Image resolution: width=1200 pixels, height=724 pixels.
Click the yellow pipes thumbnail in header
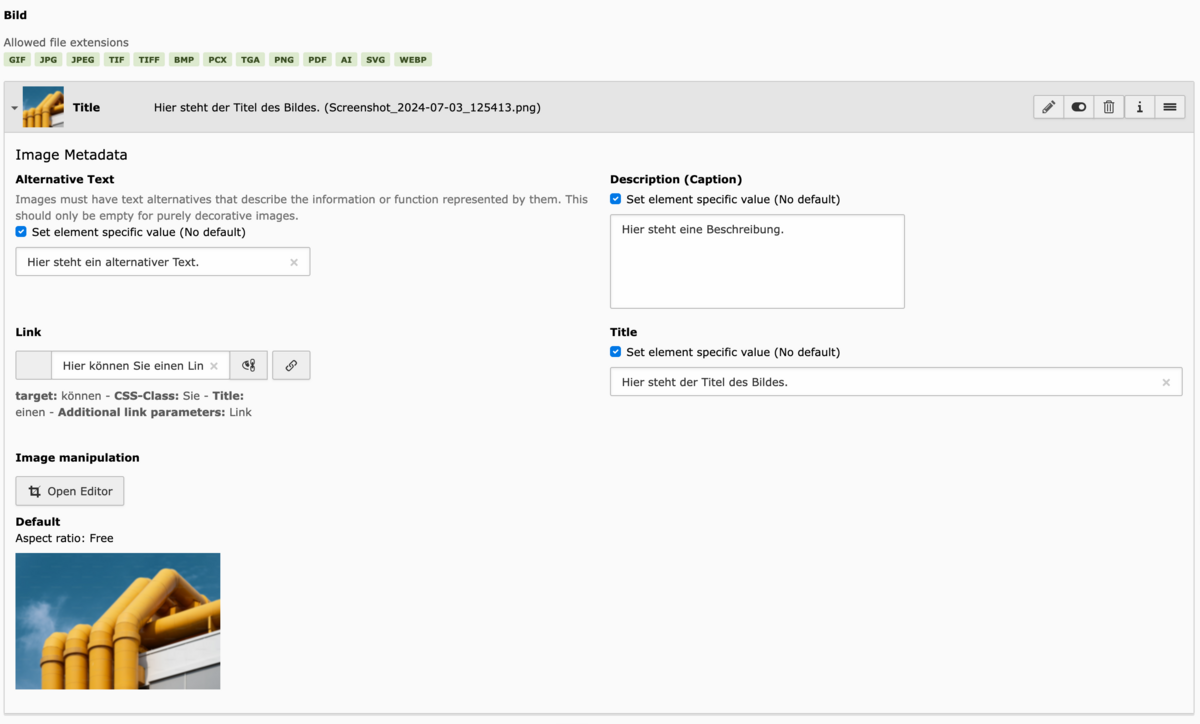coord(43,107)
